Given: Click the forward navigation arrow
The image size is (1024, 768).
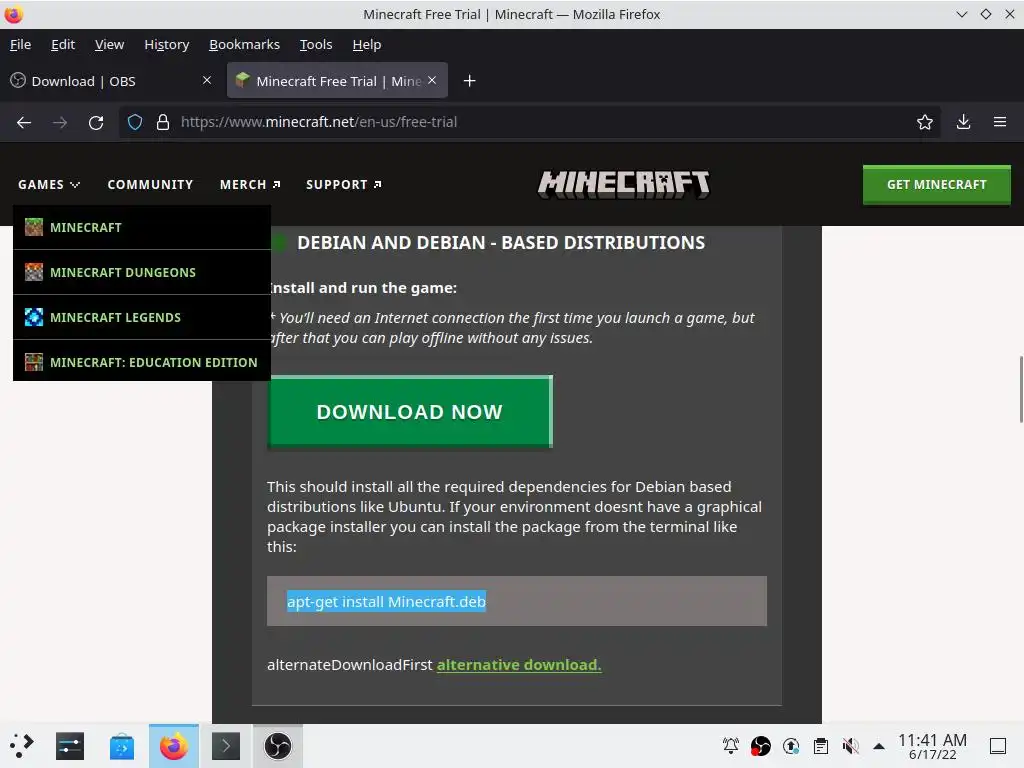Looking at the screenshot, I should 60,122.
